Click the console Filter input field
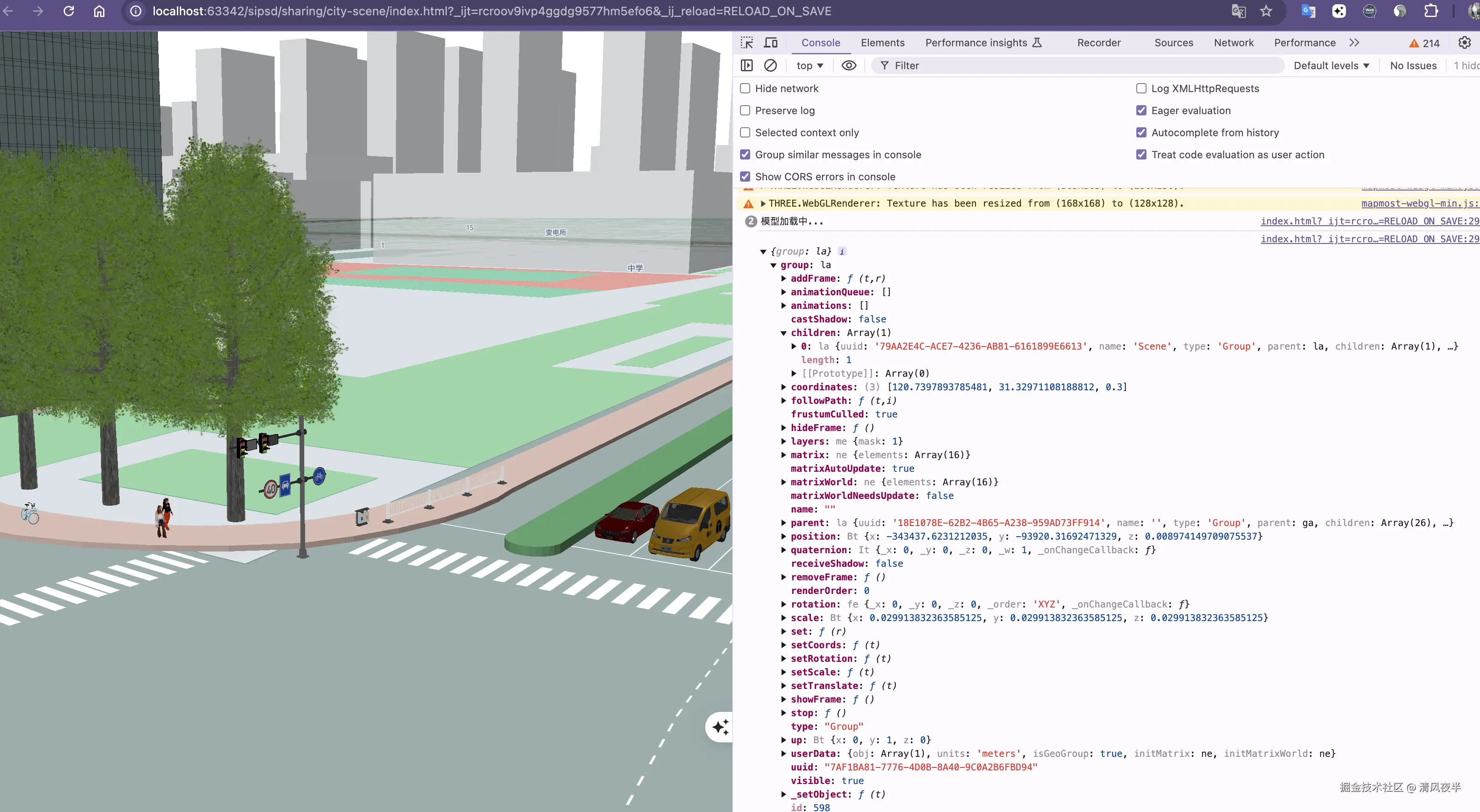Image resolution: width=1480 pixels, height=812 pixels. [1080, 65]
